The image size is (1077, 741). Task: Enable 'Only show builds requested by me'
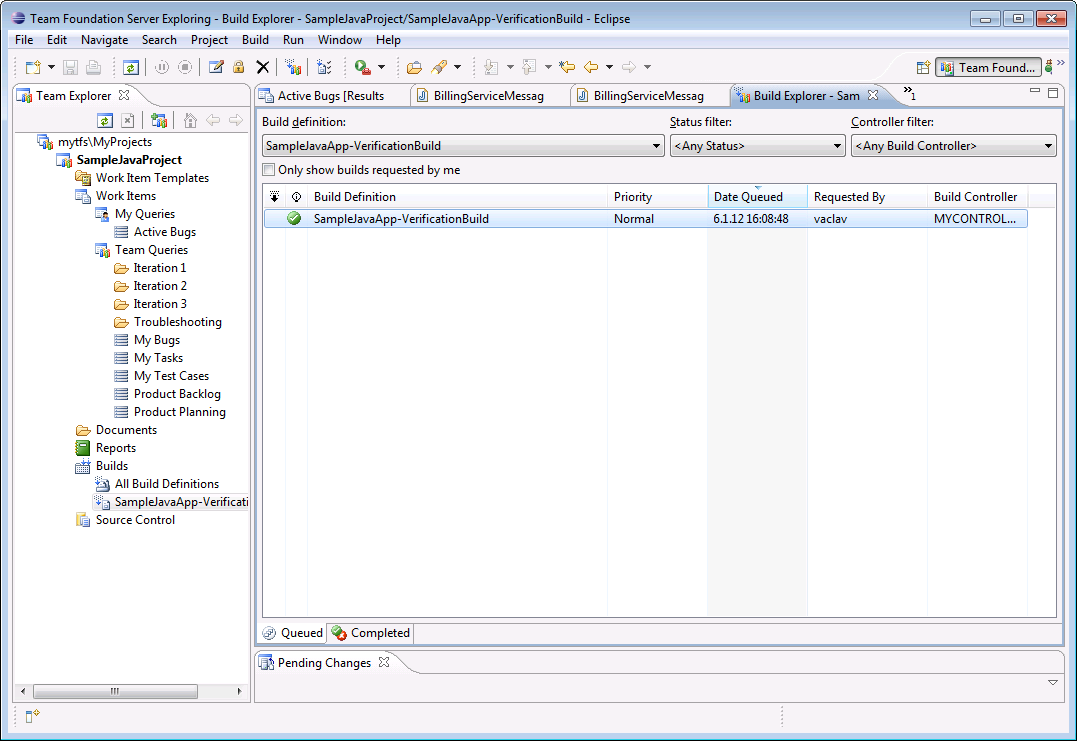click(x=268, y=170)
